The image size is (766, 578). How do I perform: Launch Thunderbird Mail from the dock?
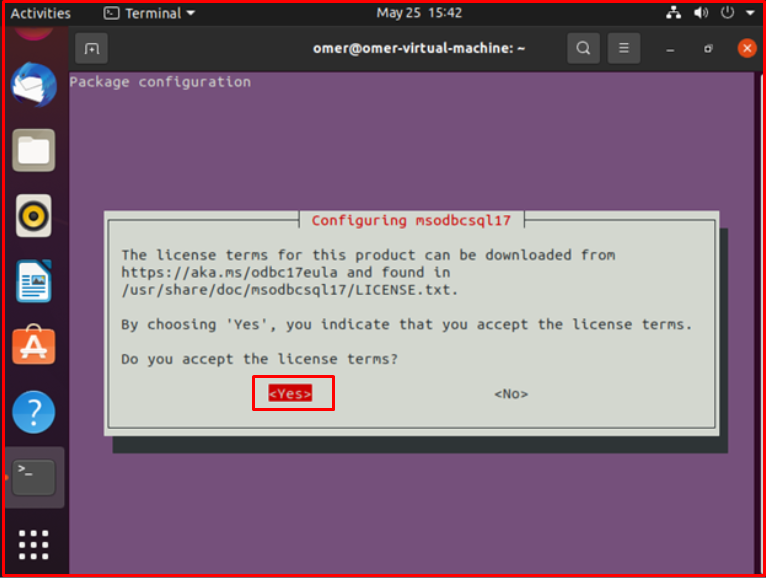coord(33,85)
